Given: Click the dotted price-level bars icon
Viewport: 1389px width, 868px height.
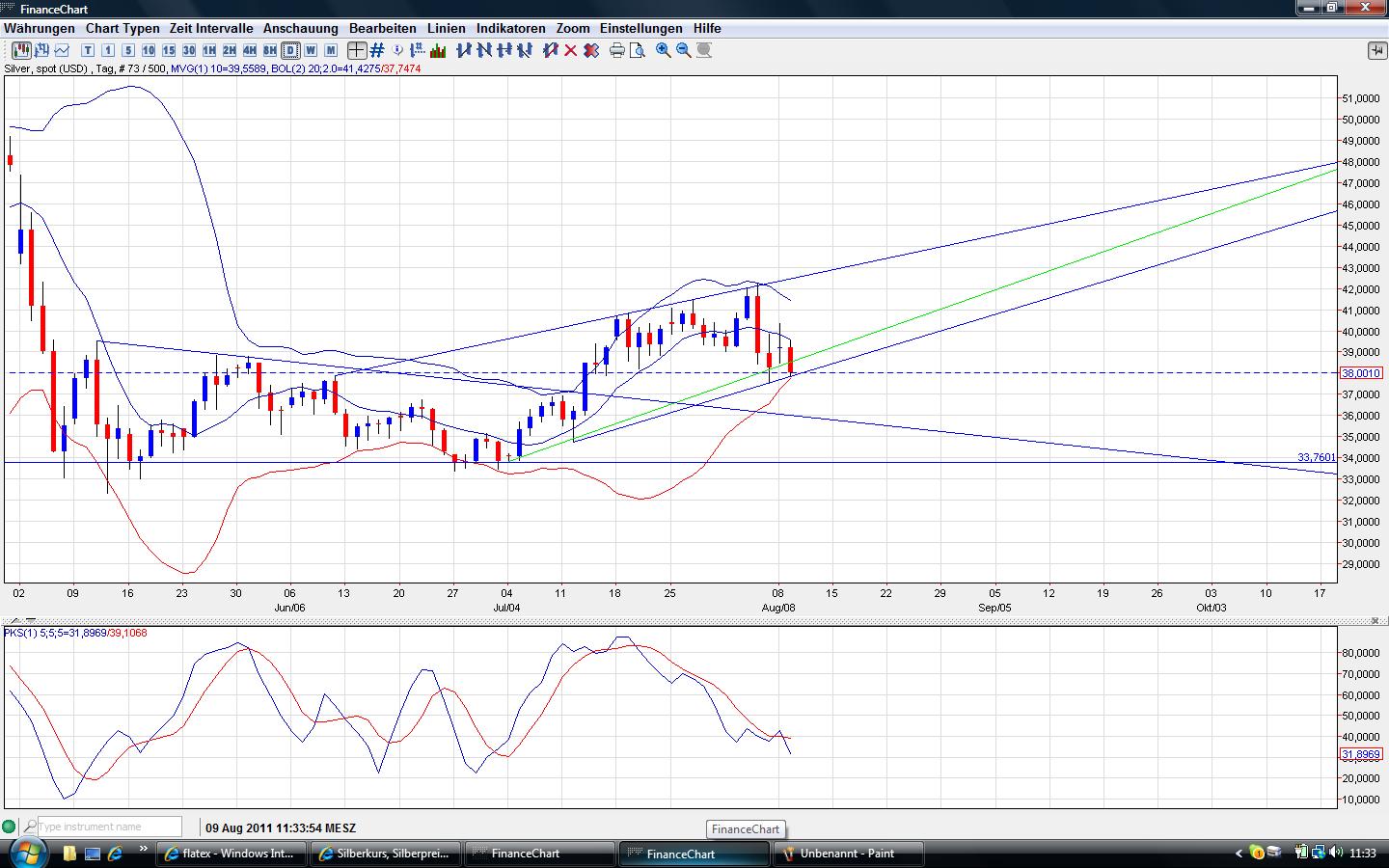Looking at the screenshot, I should [x=418, y=50].
